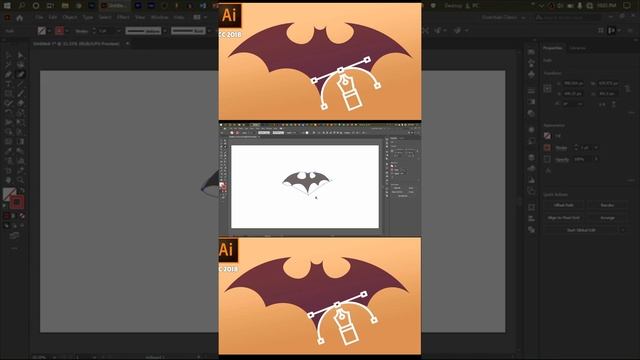Select the Eraser tool
Image resolution: width=640 pixels, height=360 pixels.
coord(20,103)
